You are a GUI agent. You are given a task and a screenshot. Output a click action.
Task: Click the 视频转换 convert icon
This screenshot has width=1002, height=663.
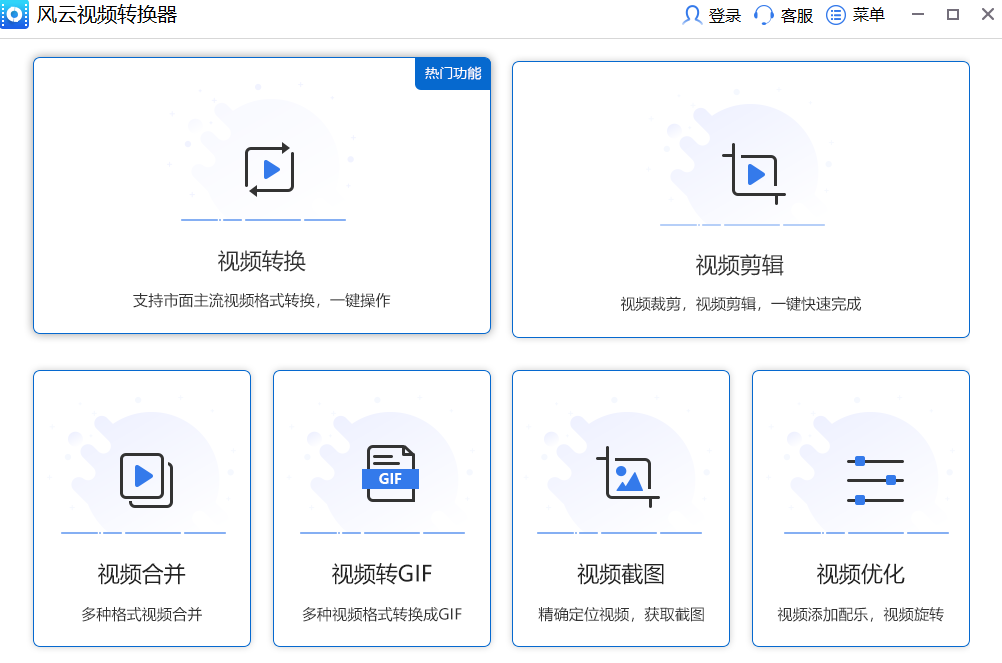(x=269, y=169)
